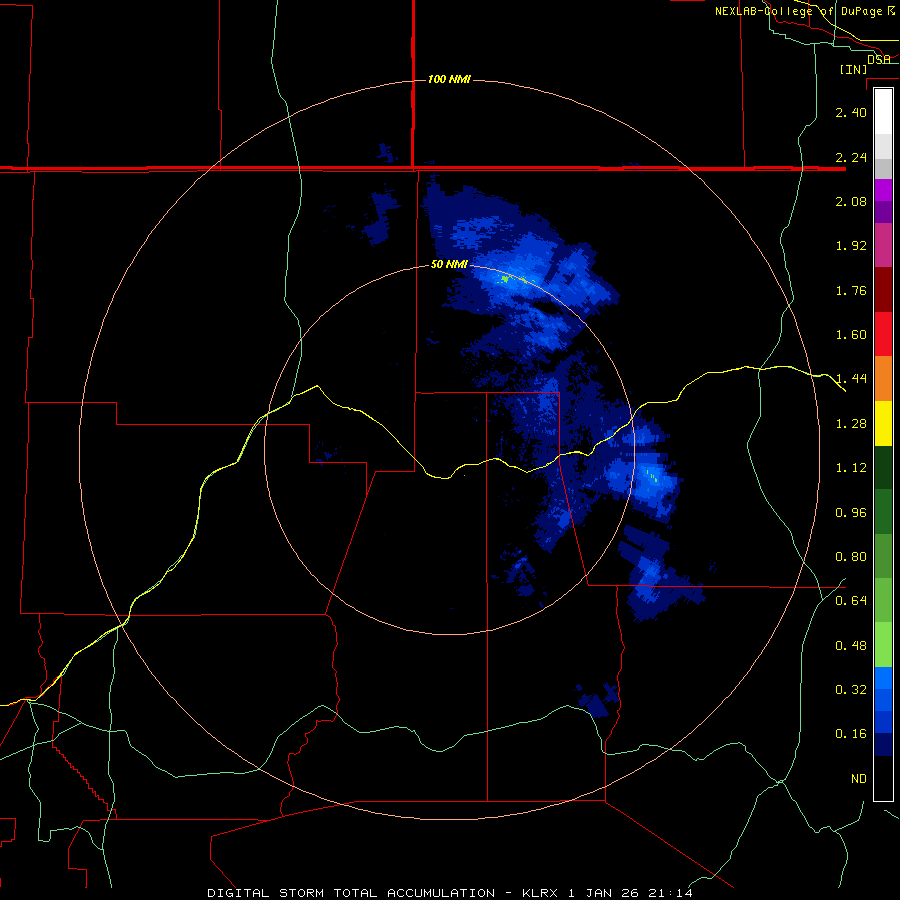Click the DSA product label
The height and width of the screenshot is (900, 900).
tap(878, 60)
